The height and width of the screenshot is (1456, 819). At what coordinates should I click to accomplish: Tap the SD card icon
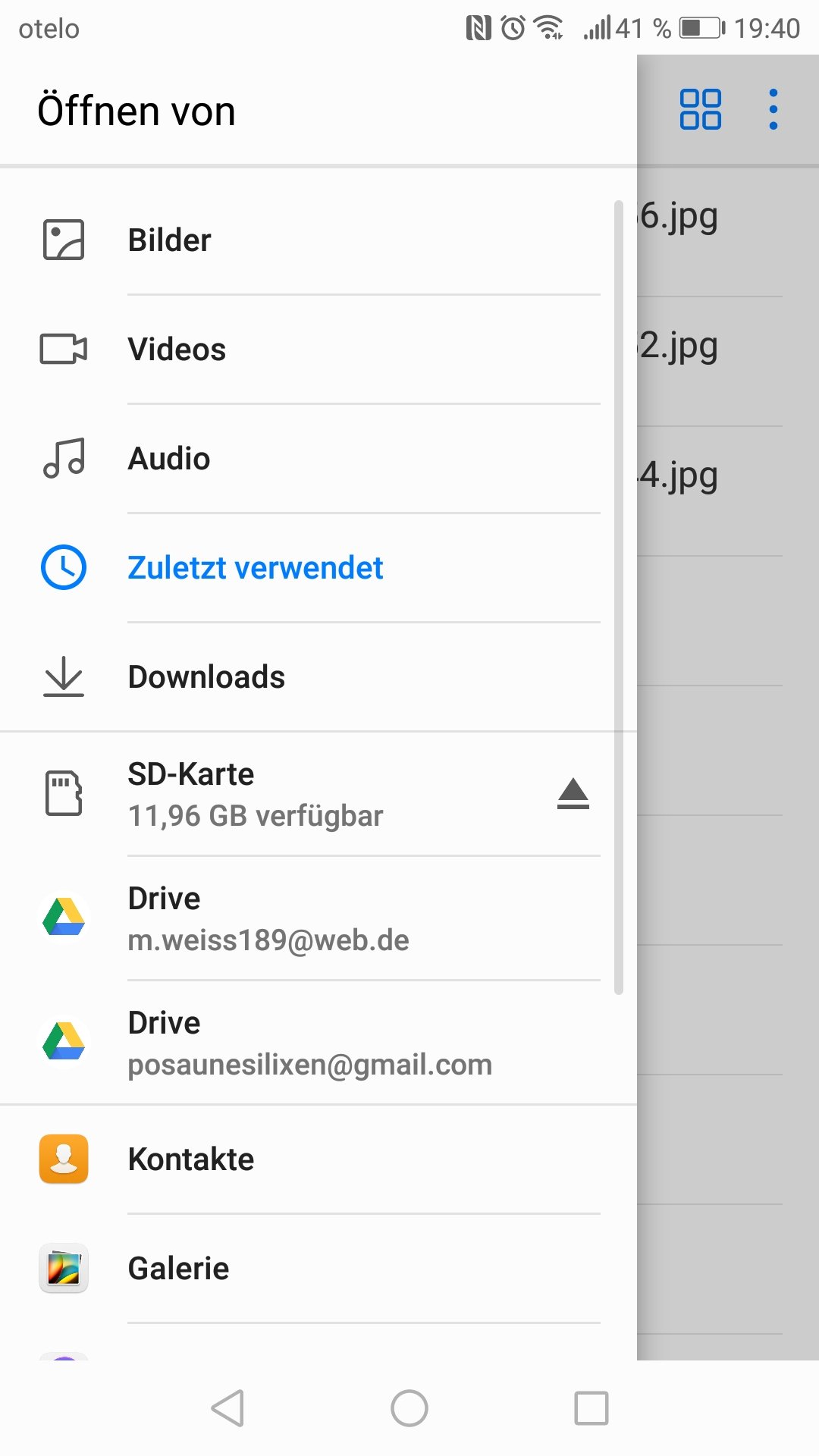click(64, 793)
